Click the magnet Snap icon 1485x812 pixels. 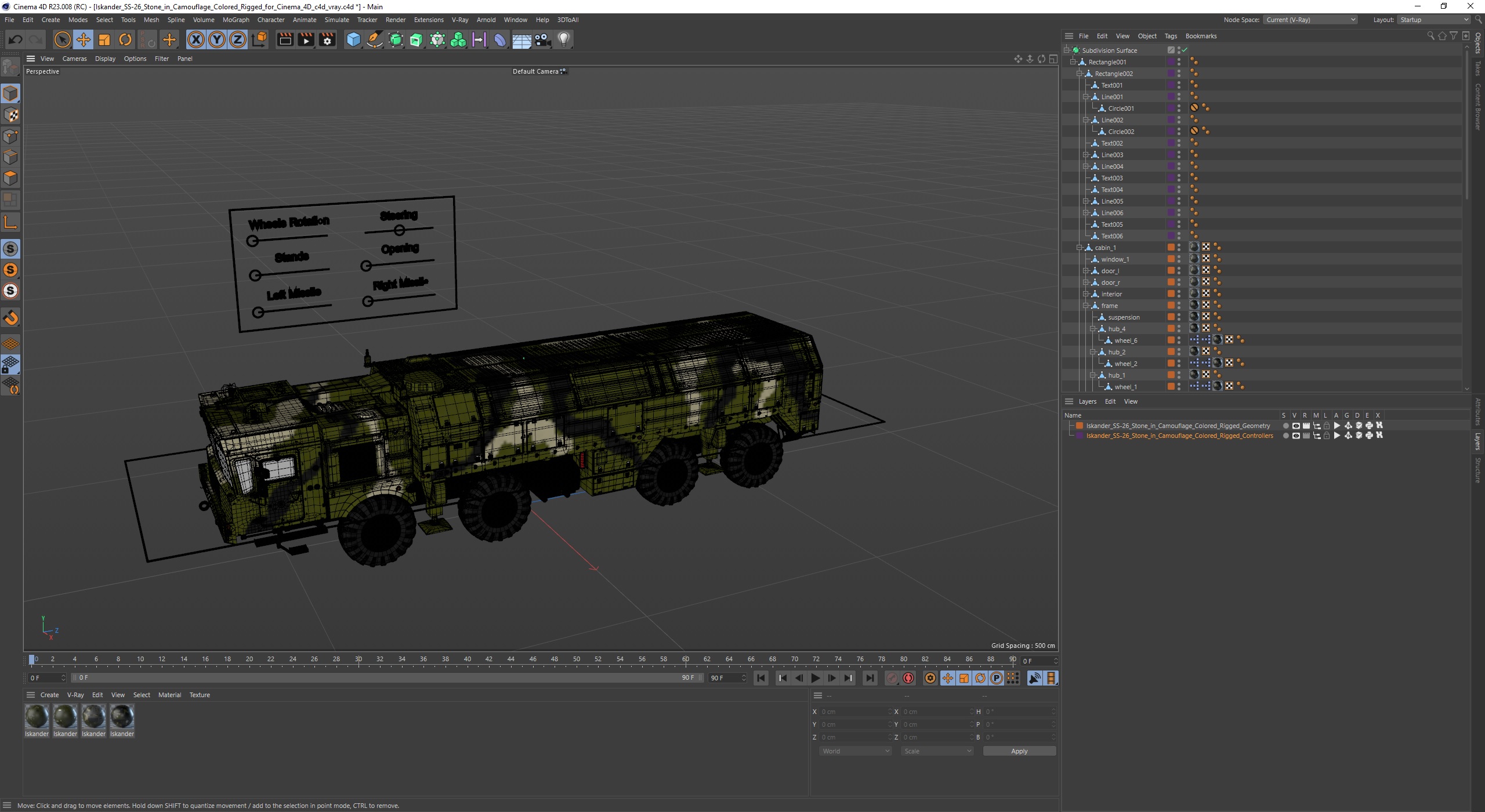(10, 318)
